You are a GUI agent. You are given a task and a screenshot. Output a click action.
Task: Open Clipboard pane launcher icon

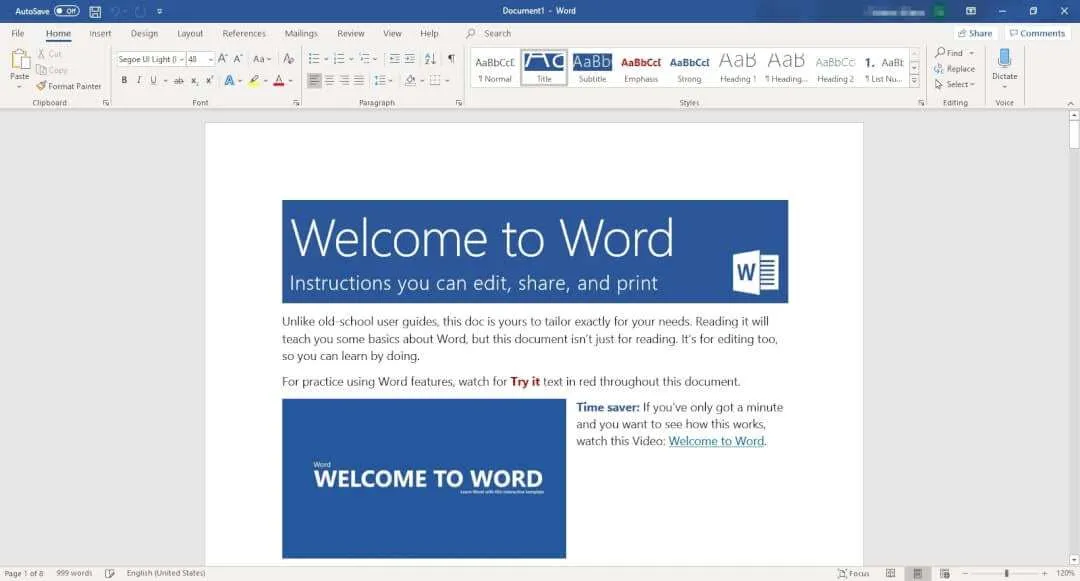(x=106, y=103)
